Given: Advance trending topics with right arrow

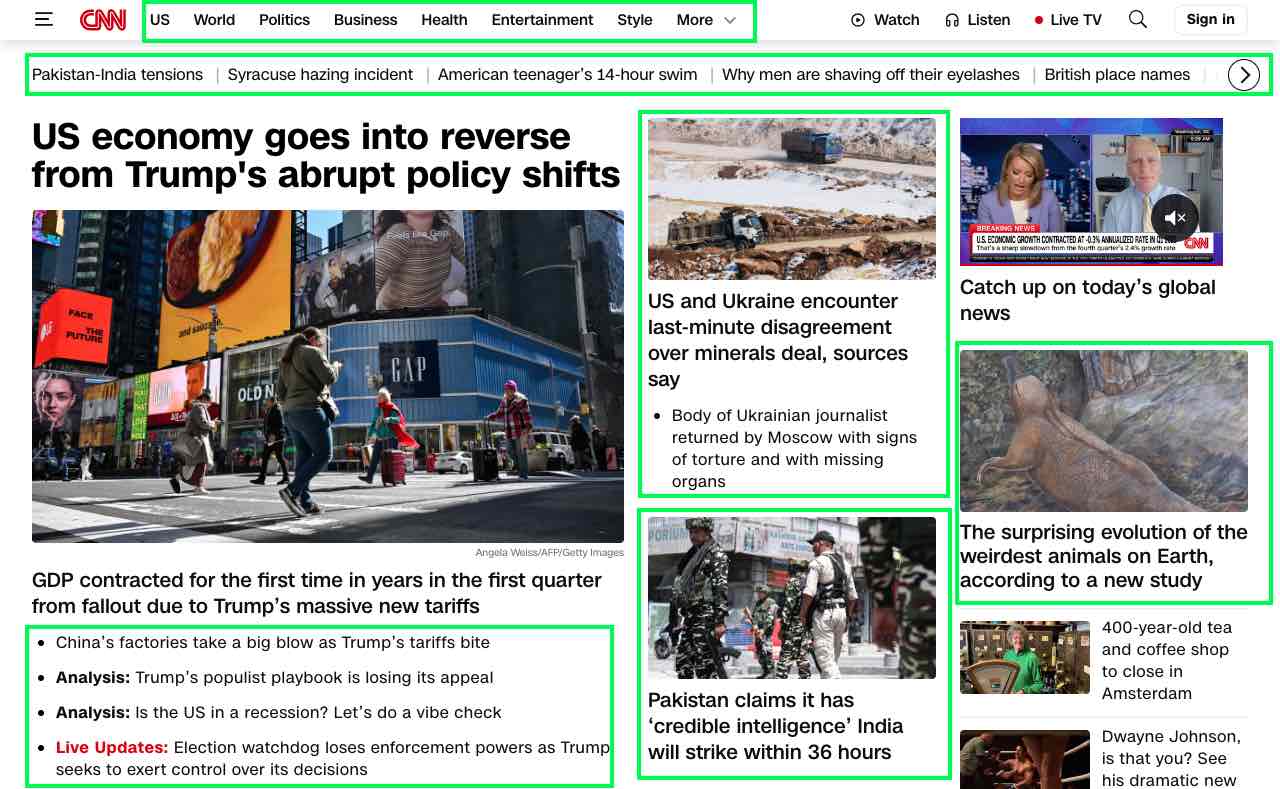Looking at the screenshot, I should tap(1243, 75).
